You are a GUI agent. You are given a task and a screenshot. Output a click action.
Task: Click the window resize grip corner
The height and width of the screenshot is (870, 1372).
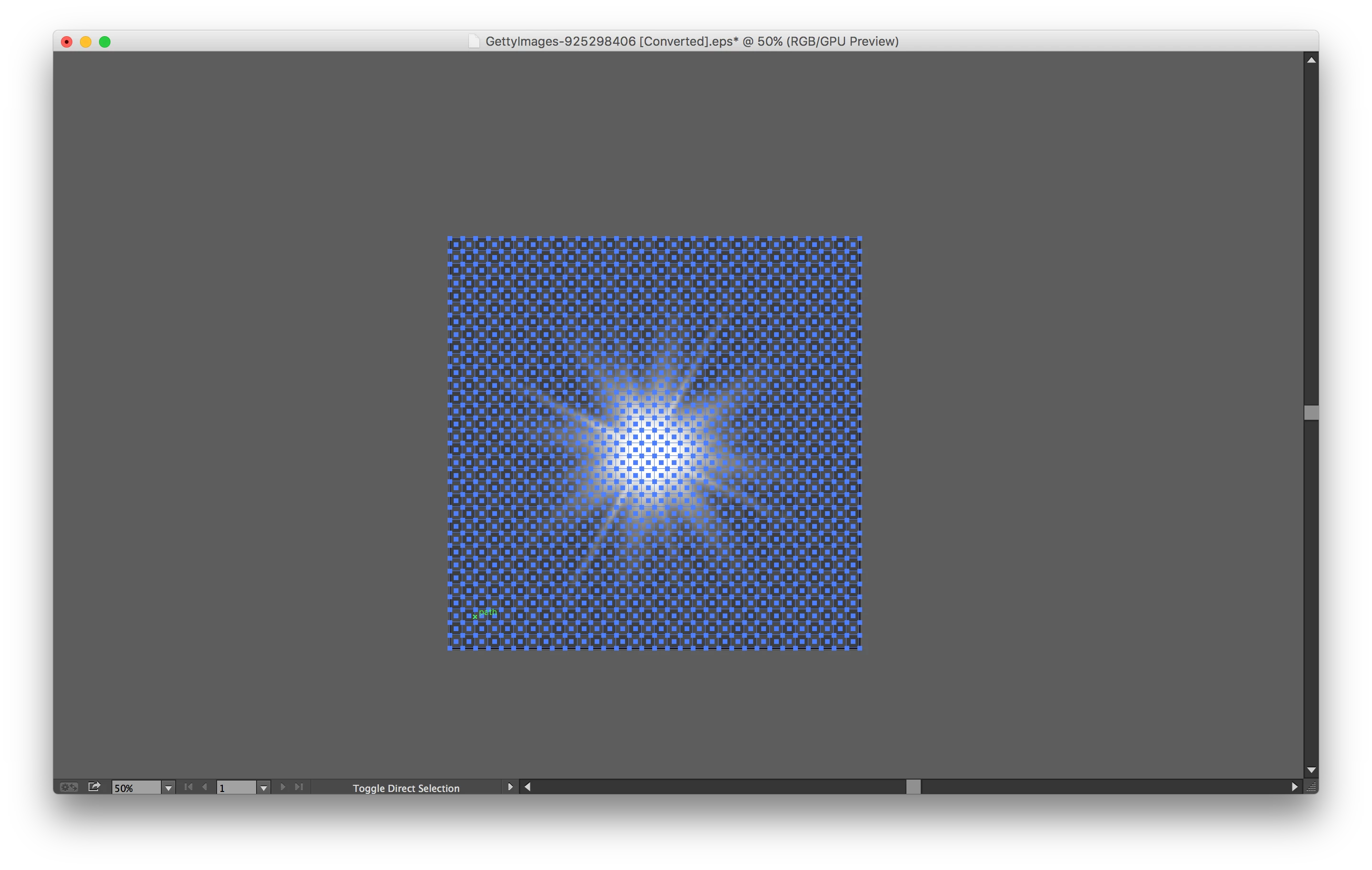point(1311,787)
